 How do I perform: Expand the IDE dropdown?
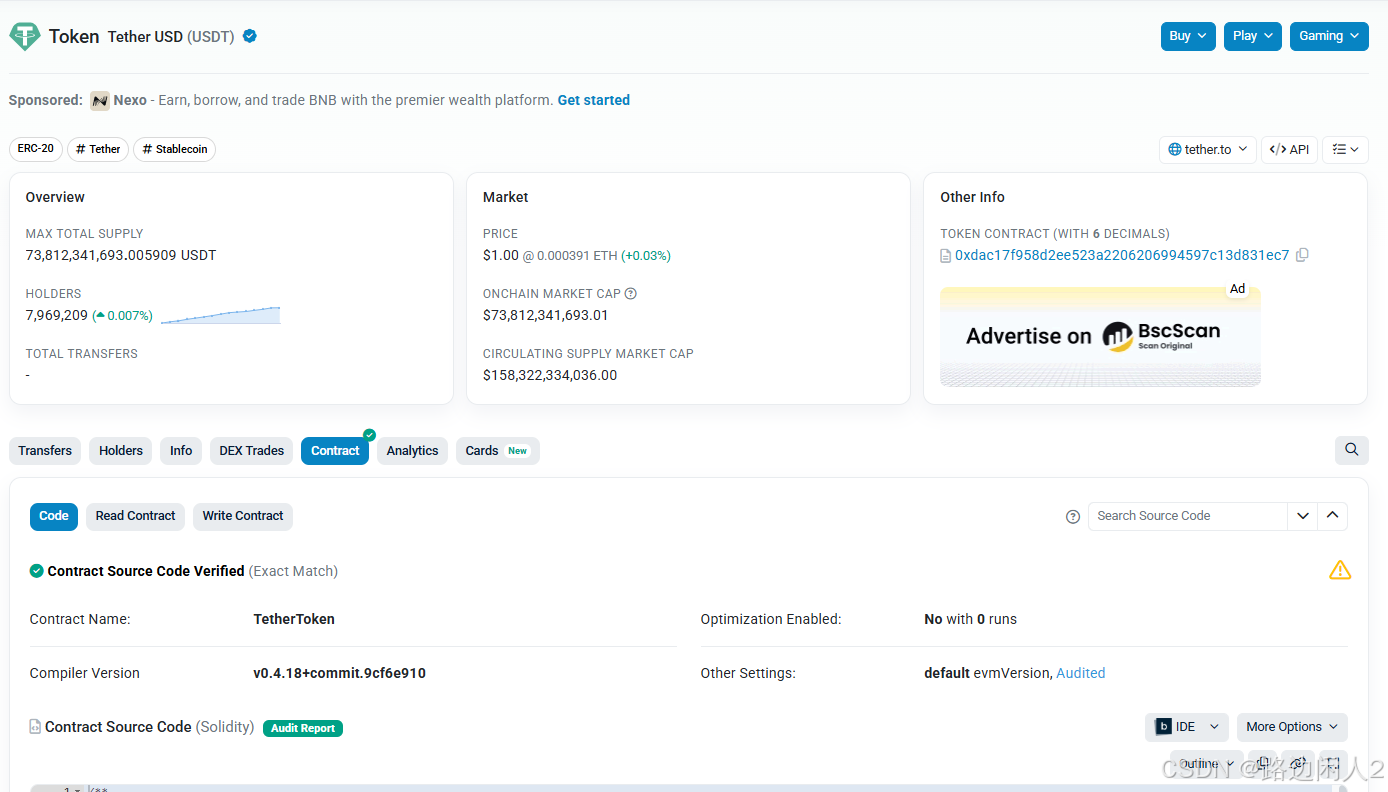tap(1187, 727)
